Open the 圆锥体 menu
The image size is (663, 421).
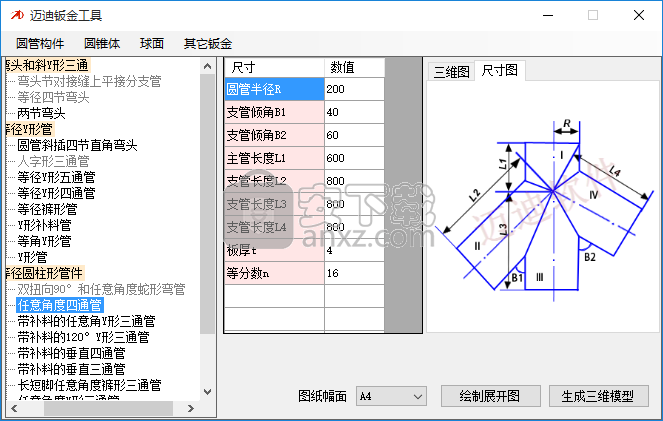tap(102, 44)
